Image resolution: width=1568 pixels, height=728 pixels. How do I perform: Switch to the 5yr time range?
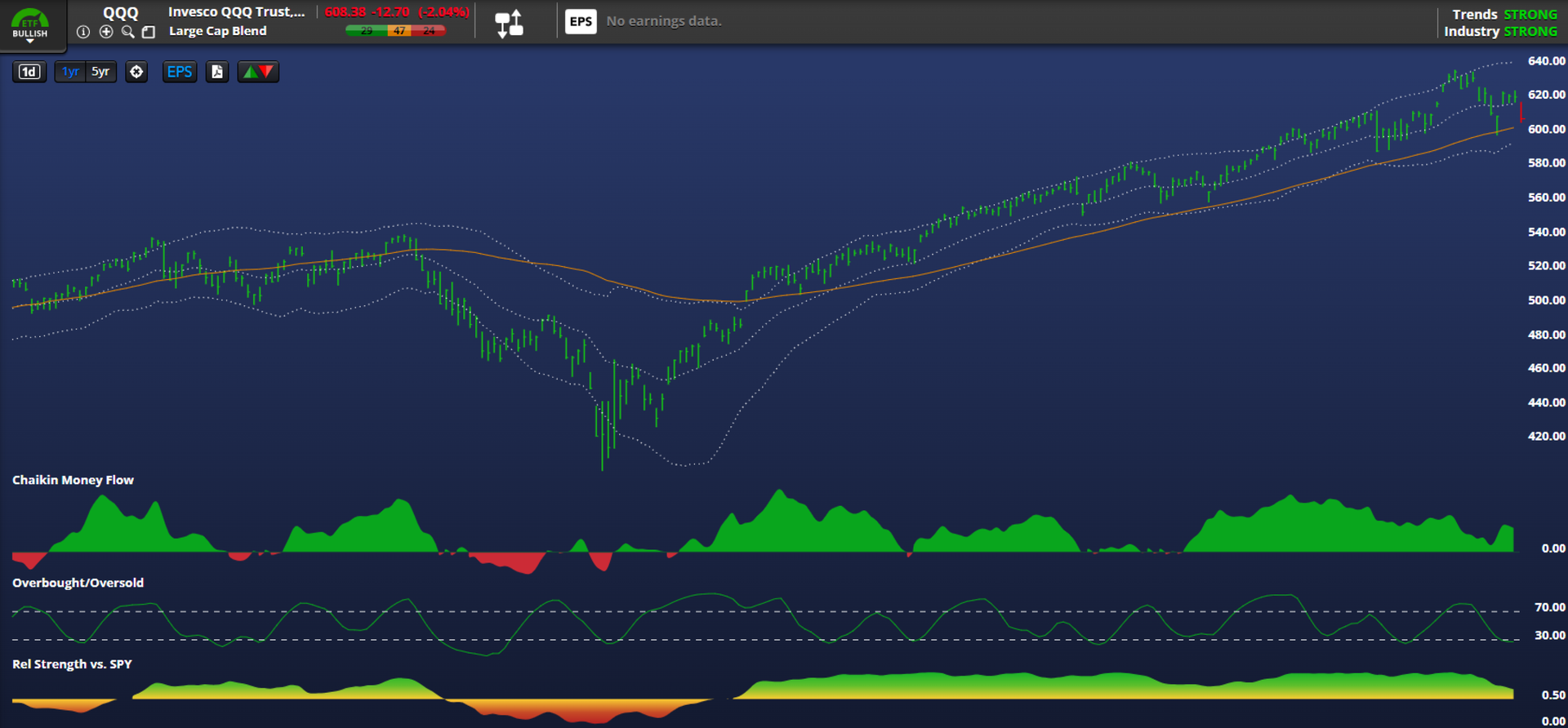100,72
